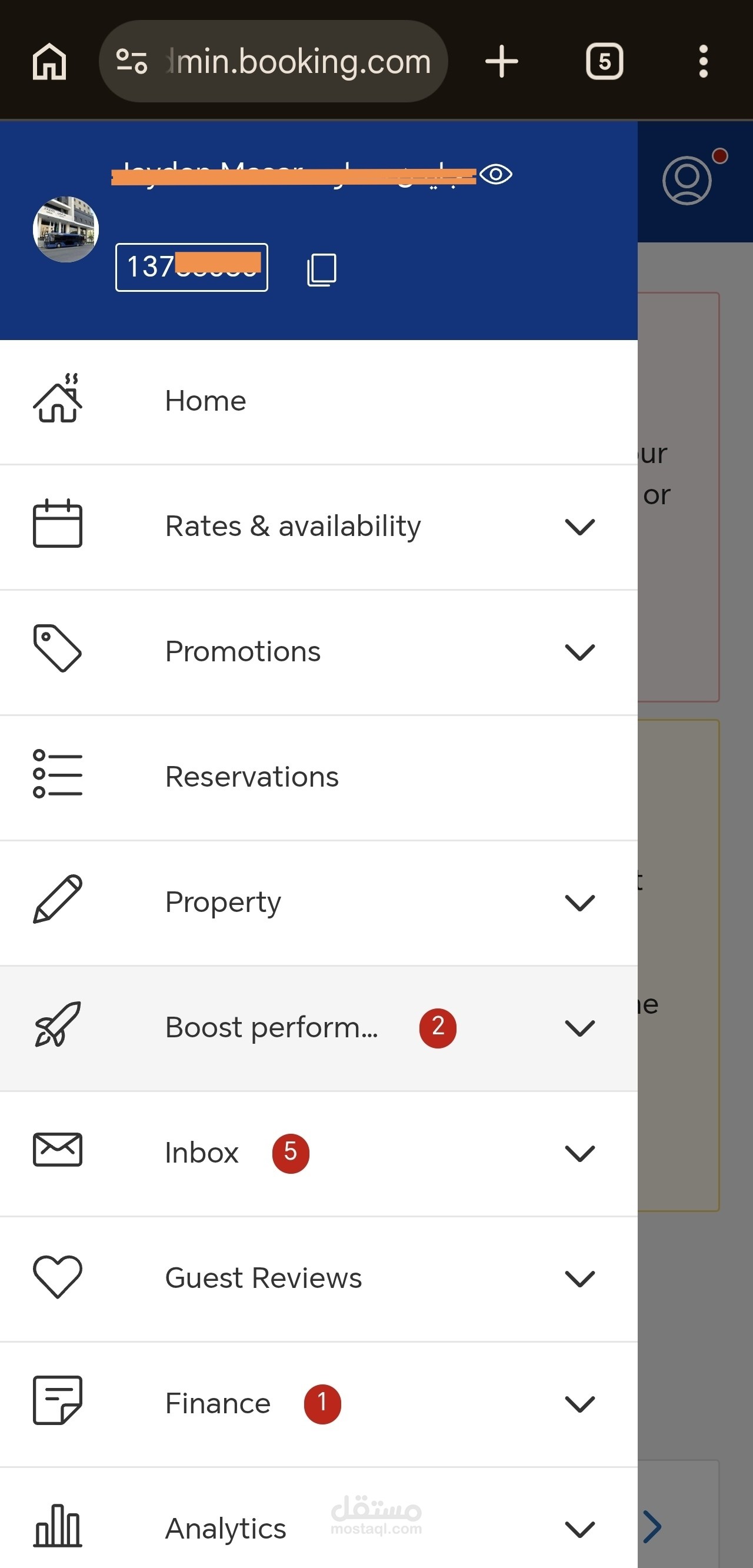Open the account profile icon
The image size is (753, 1568).
687,181
